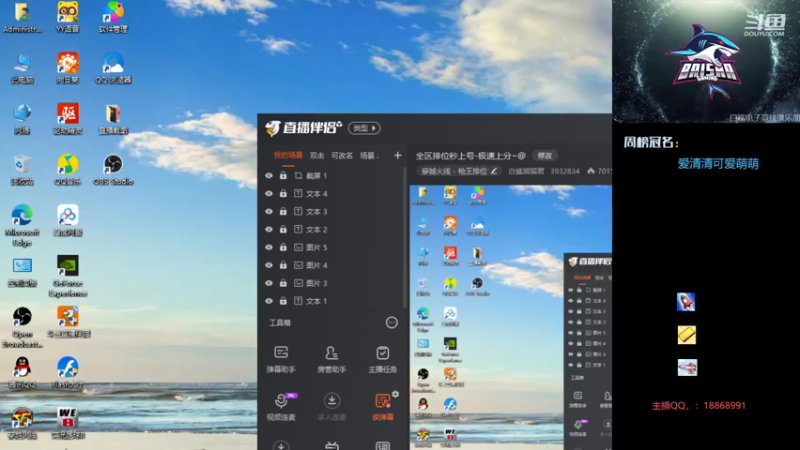This screenshot has width=800, height=450.
Task: Toggle the orange 读弹幕 tool
Action: click(x=382, y=407)
